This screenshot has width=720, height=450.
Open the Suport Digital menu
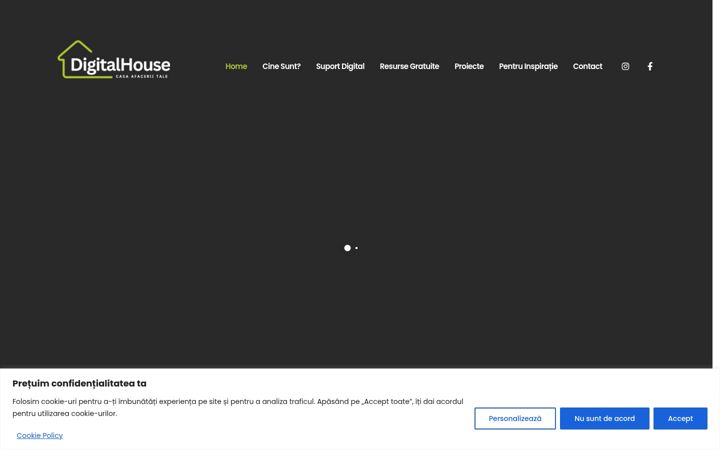point(340,66)
